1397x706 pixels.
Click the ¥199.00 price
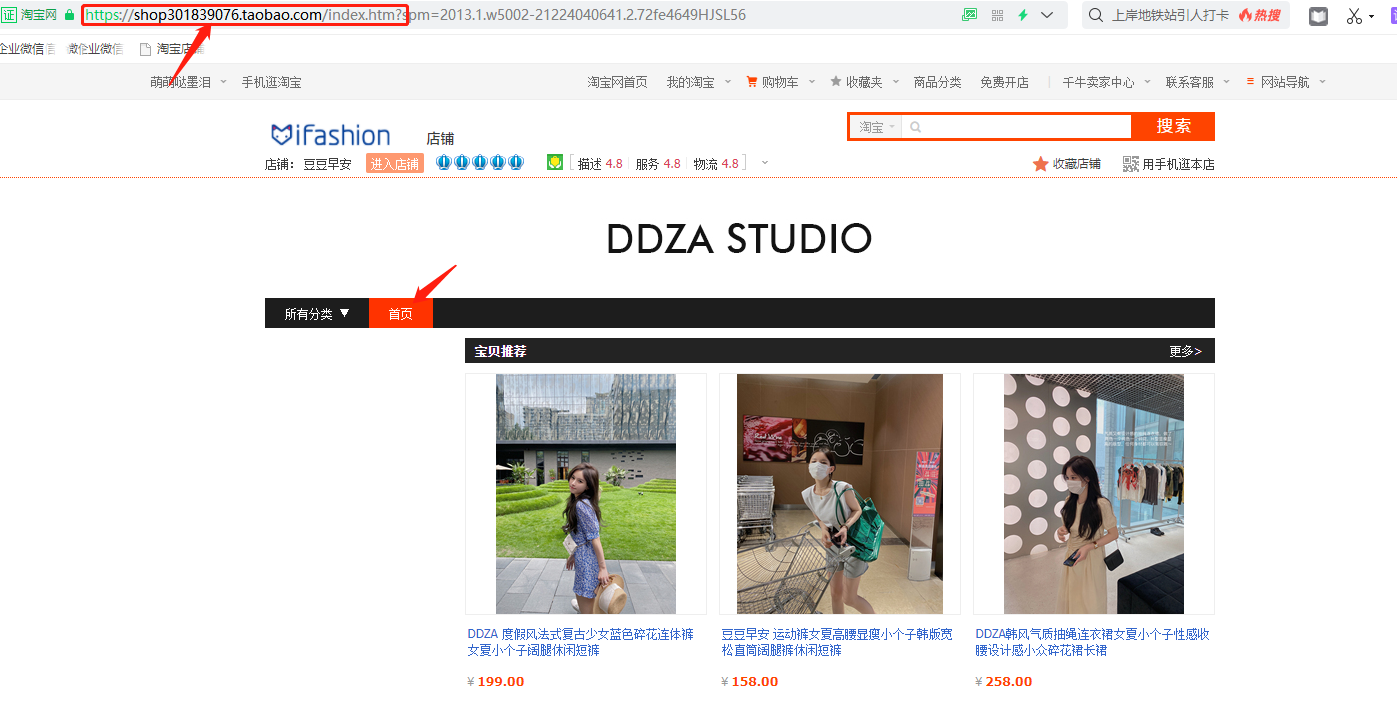tap(496, 682)
